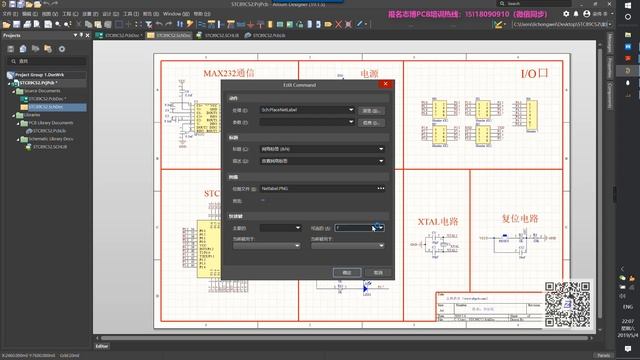Click the ellipsis button for Netlabel.PNG file
This screenshot has height=360, width=640.
[381, 189]
